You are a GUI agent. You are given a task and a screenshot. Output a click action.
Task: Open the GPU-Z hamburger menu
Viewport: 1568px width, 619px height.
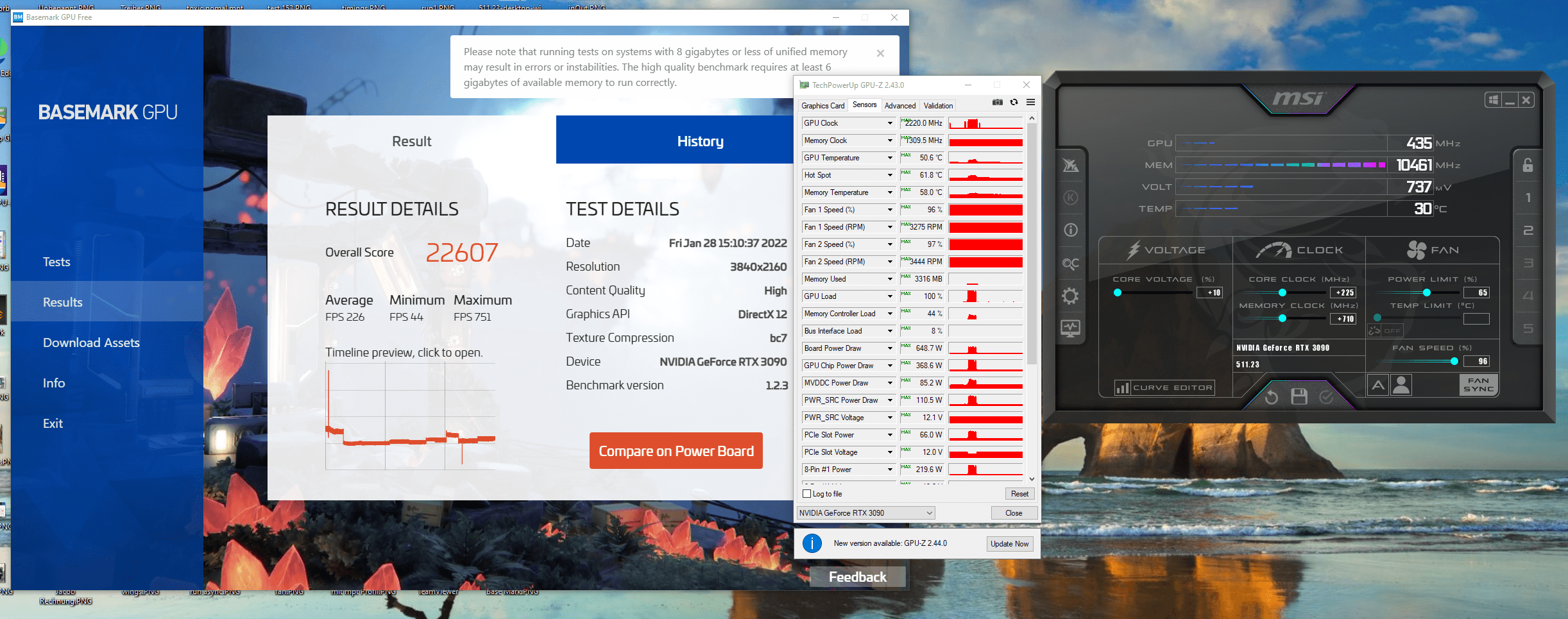point(1030,102)
